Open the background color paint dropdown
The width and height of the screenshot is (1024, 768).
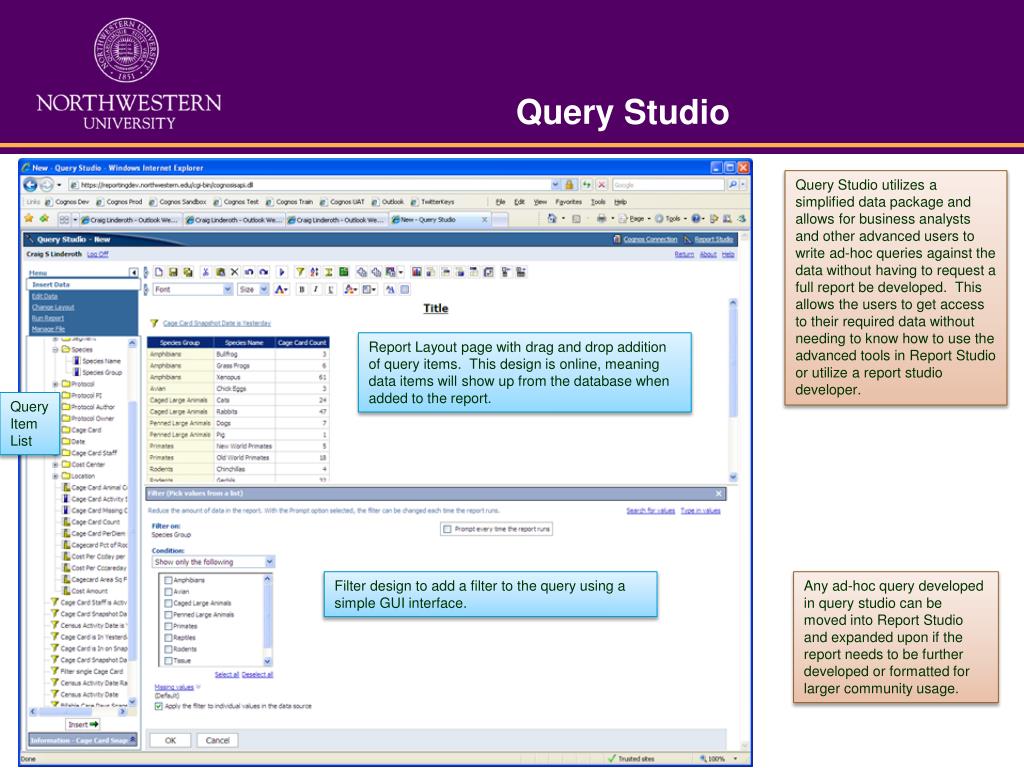(x=351, y=290)
